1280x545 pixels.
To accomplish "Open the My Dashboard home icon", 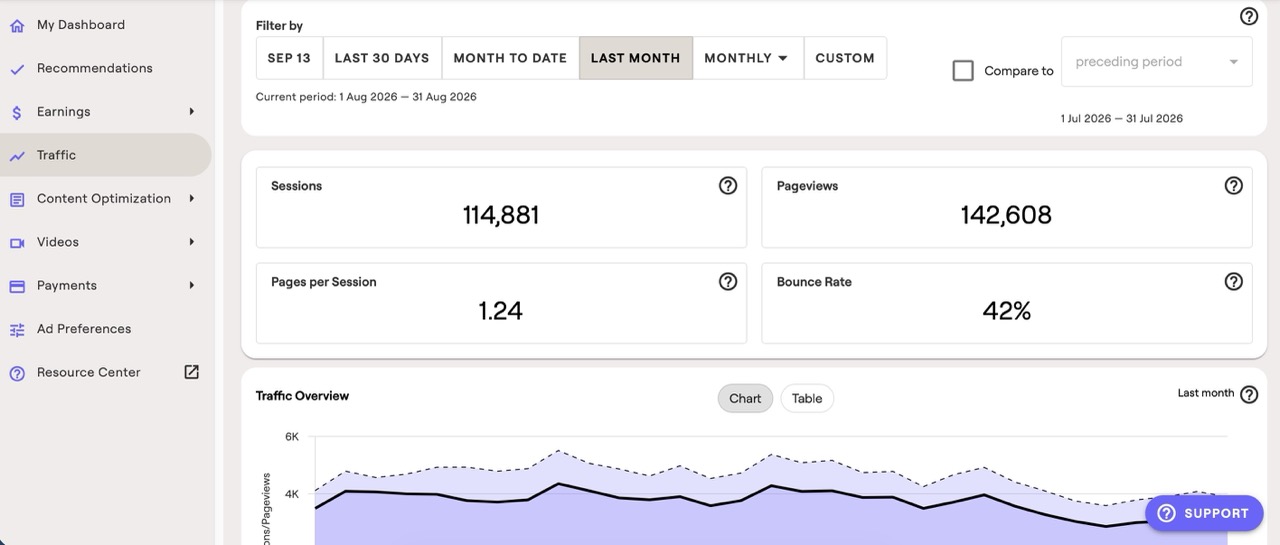I will (17, 25).
